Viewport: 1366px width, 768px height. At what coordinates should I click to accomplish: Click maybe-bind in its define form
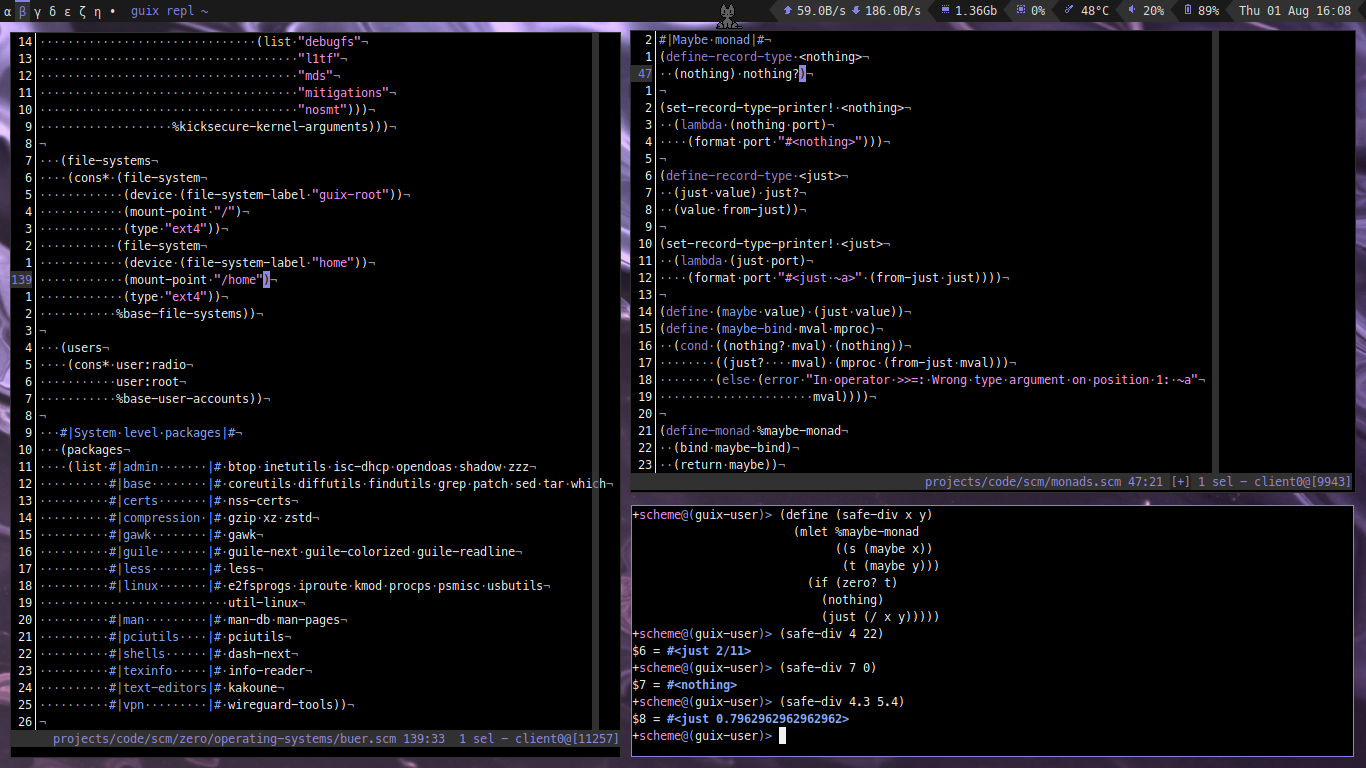[756, 328]
